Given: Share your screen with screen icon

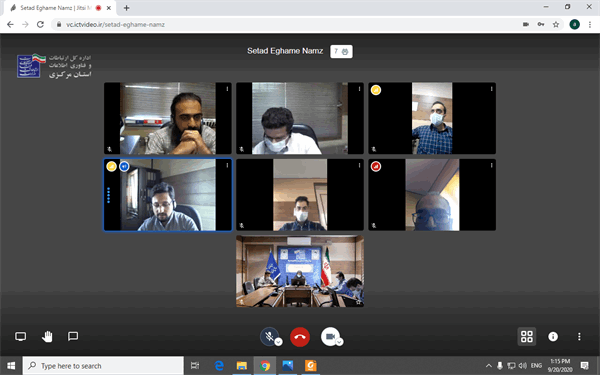Looking at the screenshot, I should tap(20, 336).
